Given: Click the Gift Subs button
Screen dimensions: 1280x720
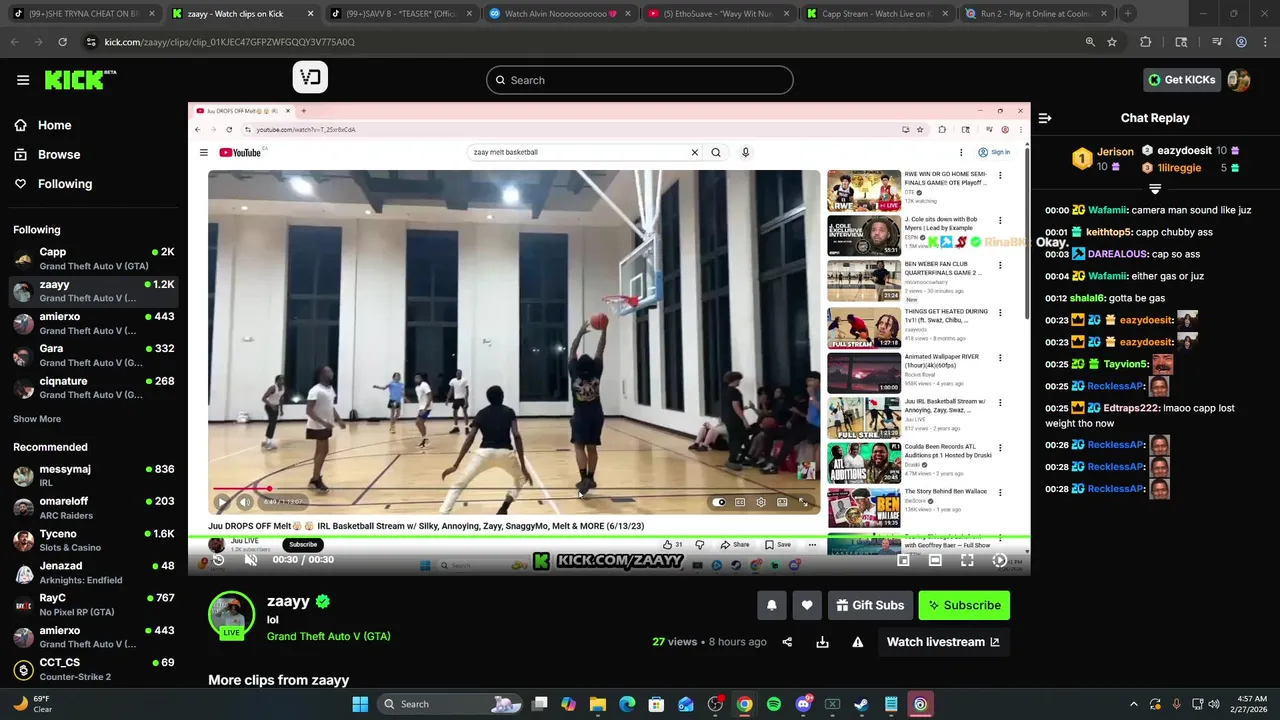Looking at the screenshot, I should (x=870, y=605).
